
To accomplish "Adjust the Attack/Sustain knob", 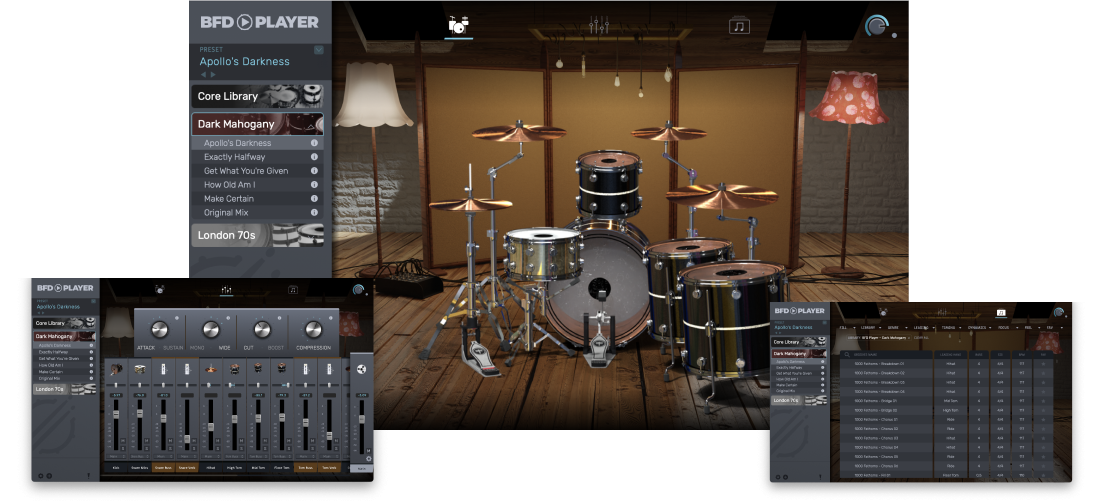I will tap(159, 329).
